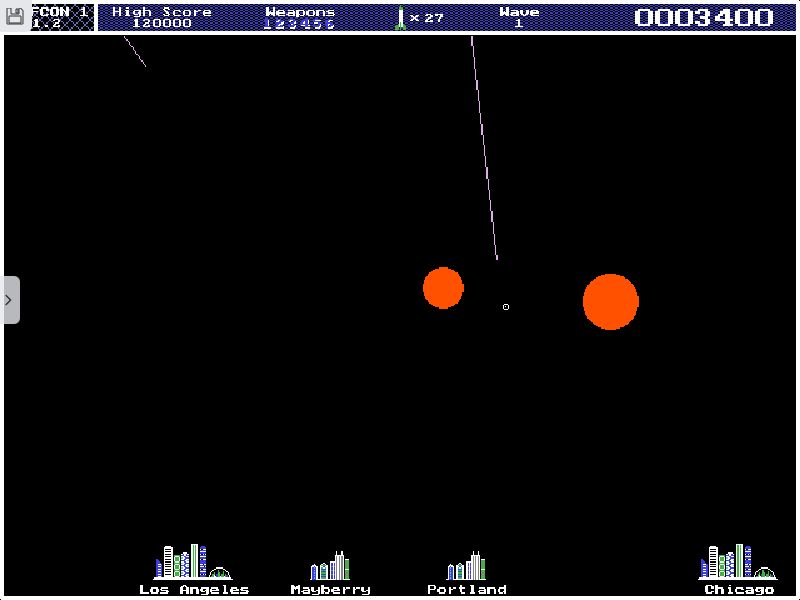Click the High Score display
Viewport: 800px width, 600px height.
tap(162, 17)
